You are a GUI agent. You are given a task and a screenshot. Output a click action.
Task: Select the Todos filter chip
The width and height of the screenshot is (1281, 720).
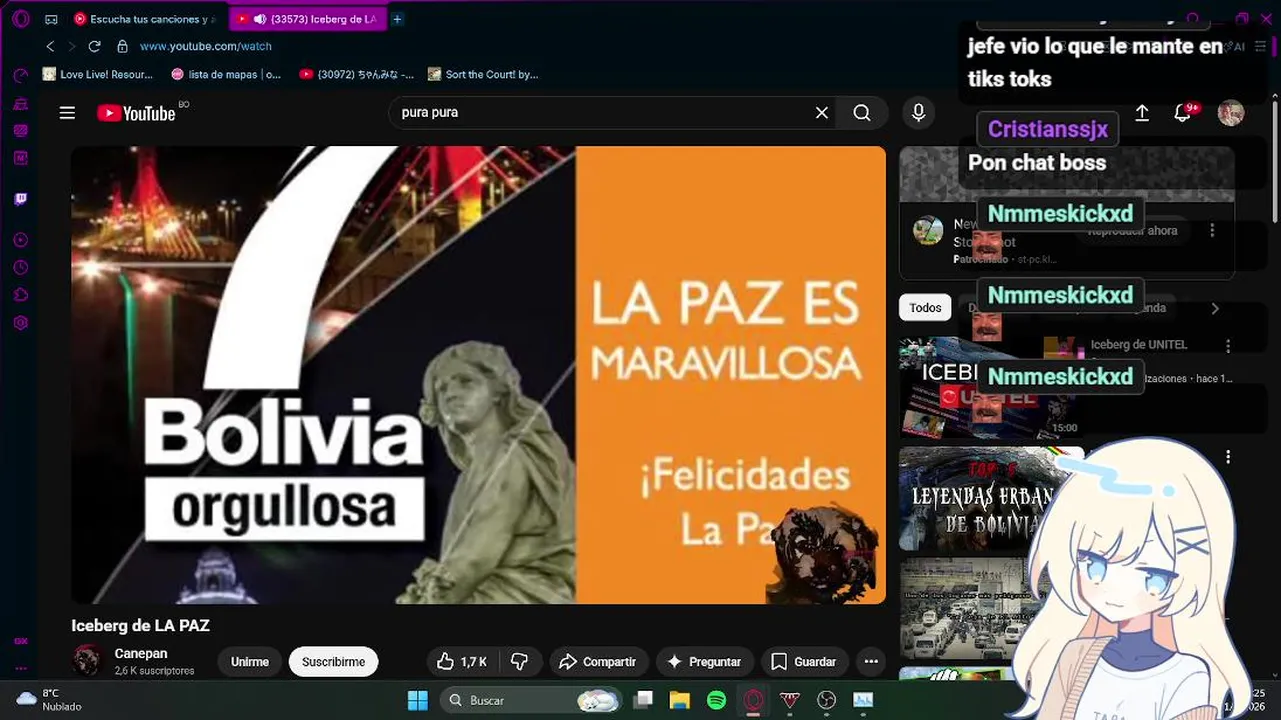click(925, 308)
